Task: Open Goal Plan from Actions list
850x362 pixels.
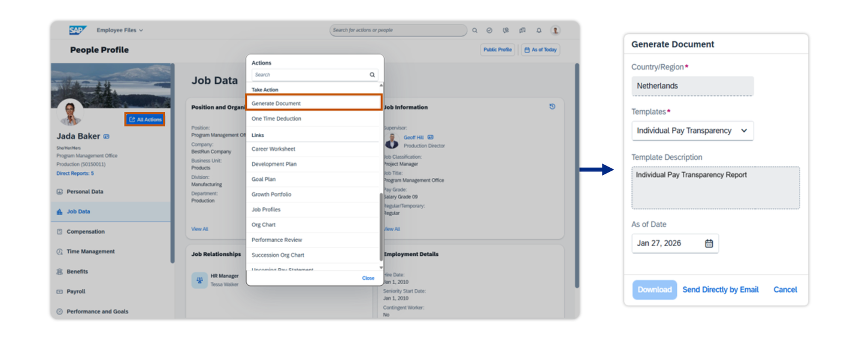Action: (314, 179)
